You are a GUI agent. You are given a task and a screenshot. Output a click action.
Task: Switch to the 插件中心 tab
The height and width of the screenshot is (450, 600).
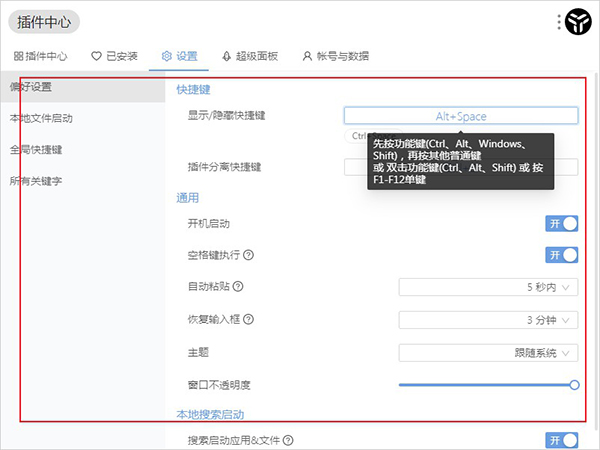[x=41, y=56]
